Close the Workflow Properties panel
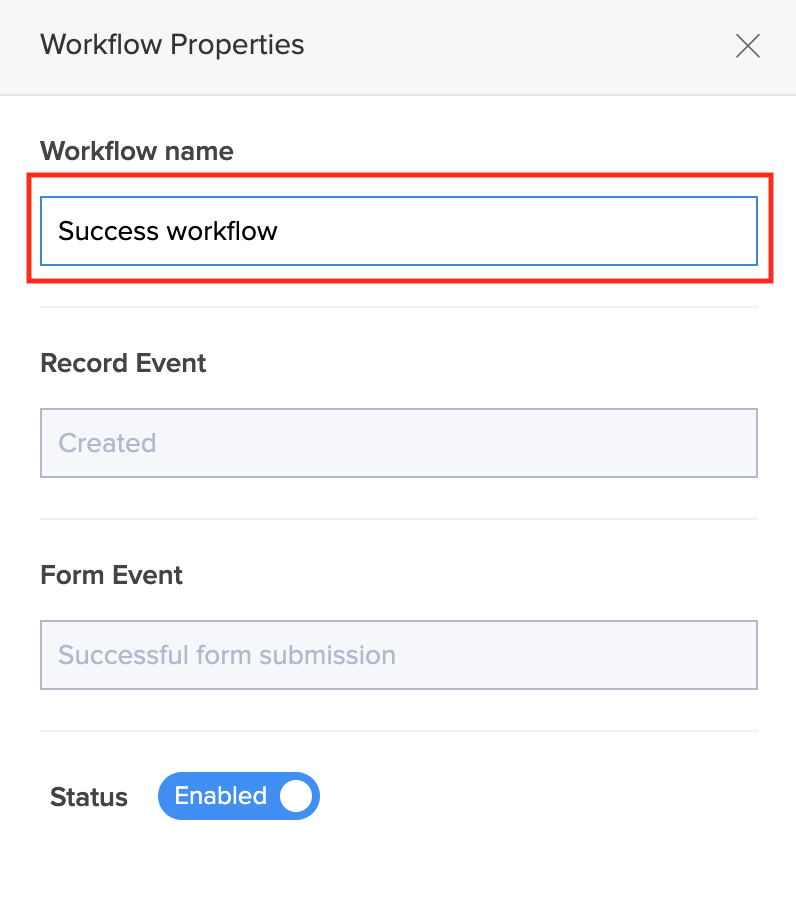Viewport: 796px width, 904px height. tap(747, 46)
